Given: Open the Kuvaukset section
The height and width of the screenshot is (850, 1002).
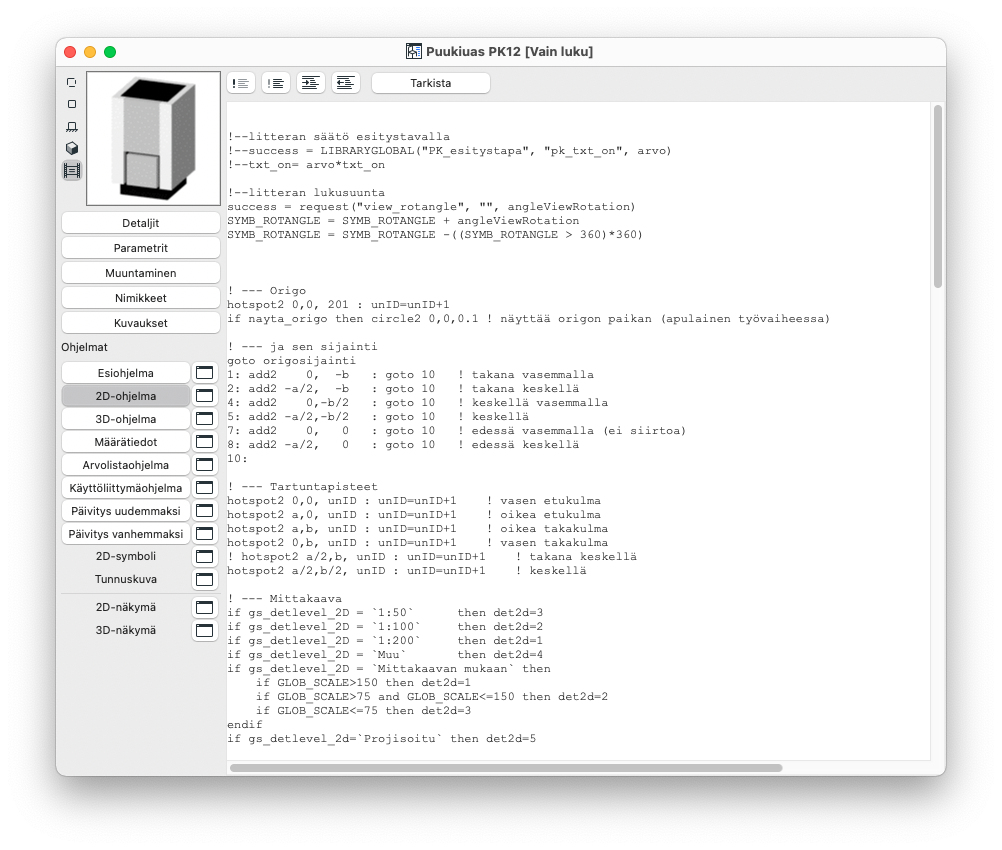Looking at the screenshot, I should click(x=141, y=323).
